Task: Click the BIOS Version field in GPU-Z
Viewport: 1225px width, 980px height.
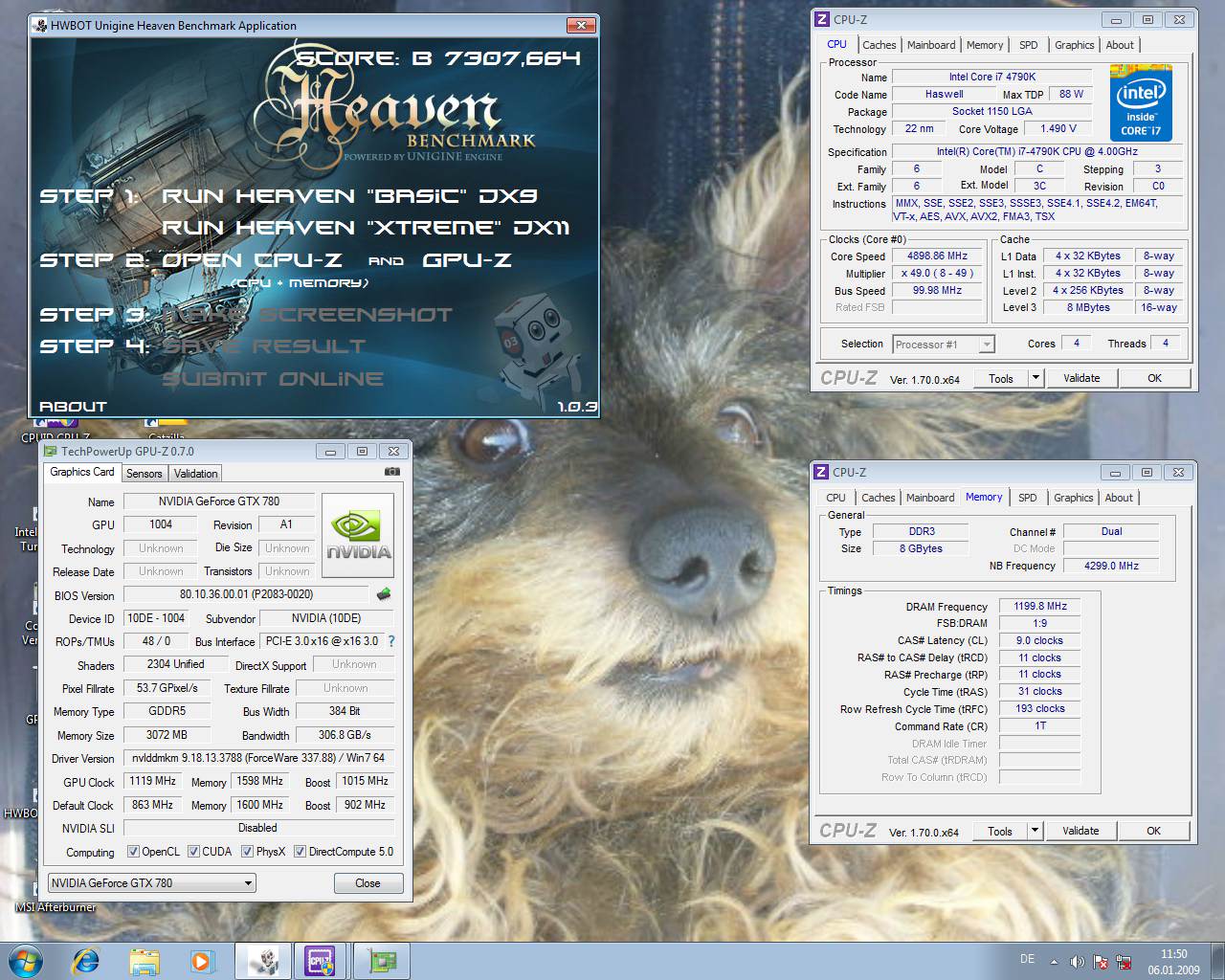Action: pyautogui.click(x=246, y=594)
